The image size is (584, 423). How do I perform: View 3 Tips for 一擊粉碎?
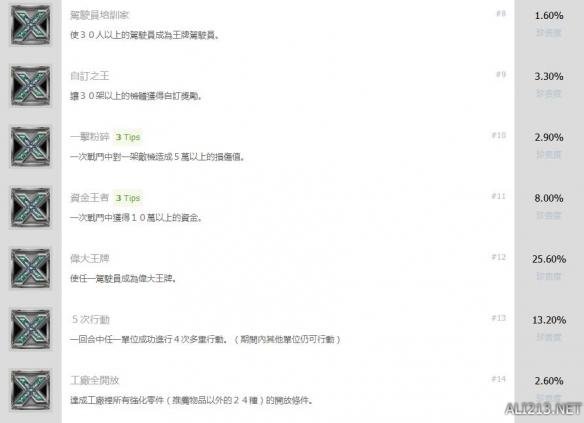[128, 137]
